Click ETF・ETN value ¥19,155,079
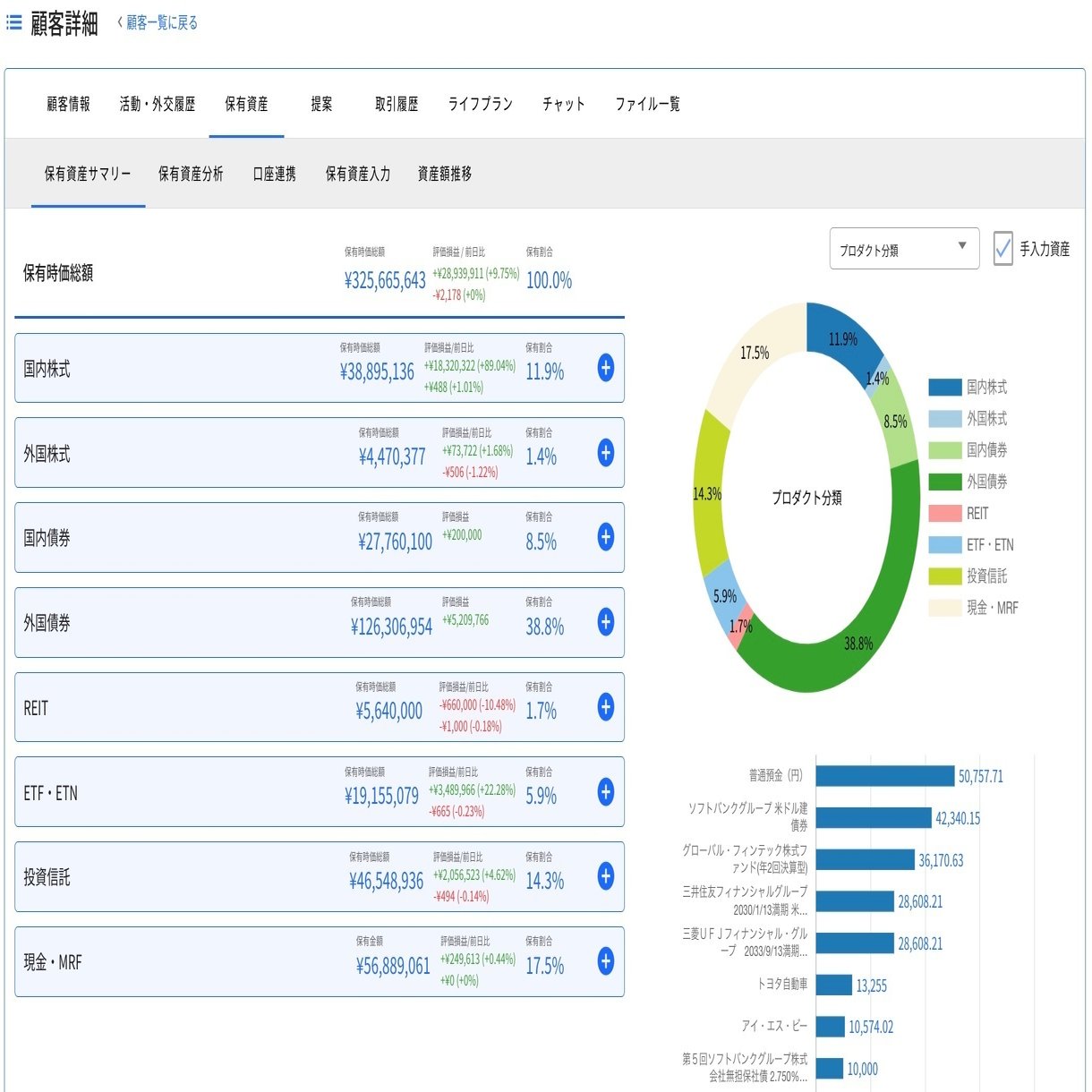This screenshot has height=1092, width=1092. tap(381, 796)
